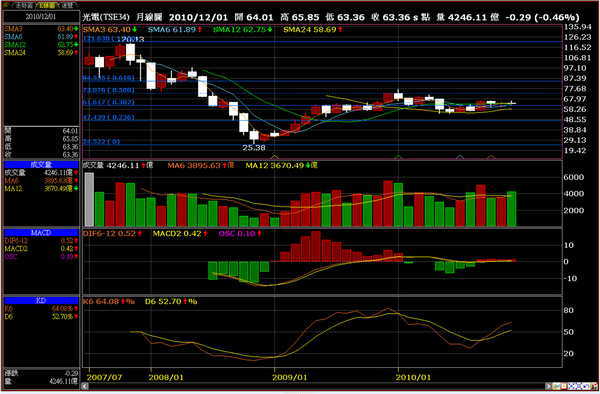Click the MA6 row in the left volume panel
Screen dimensions: 600x394
point(41,181)
